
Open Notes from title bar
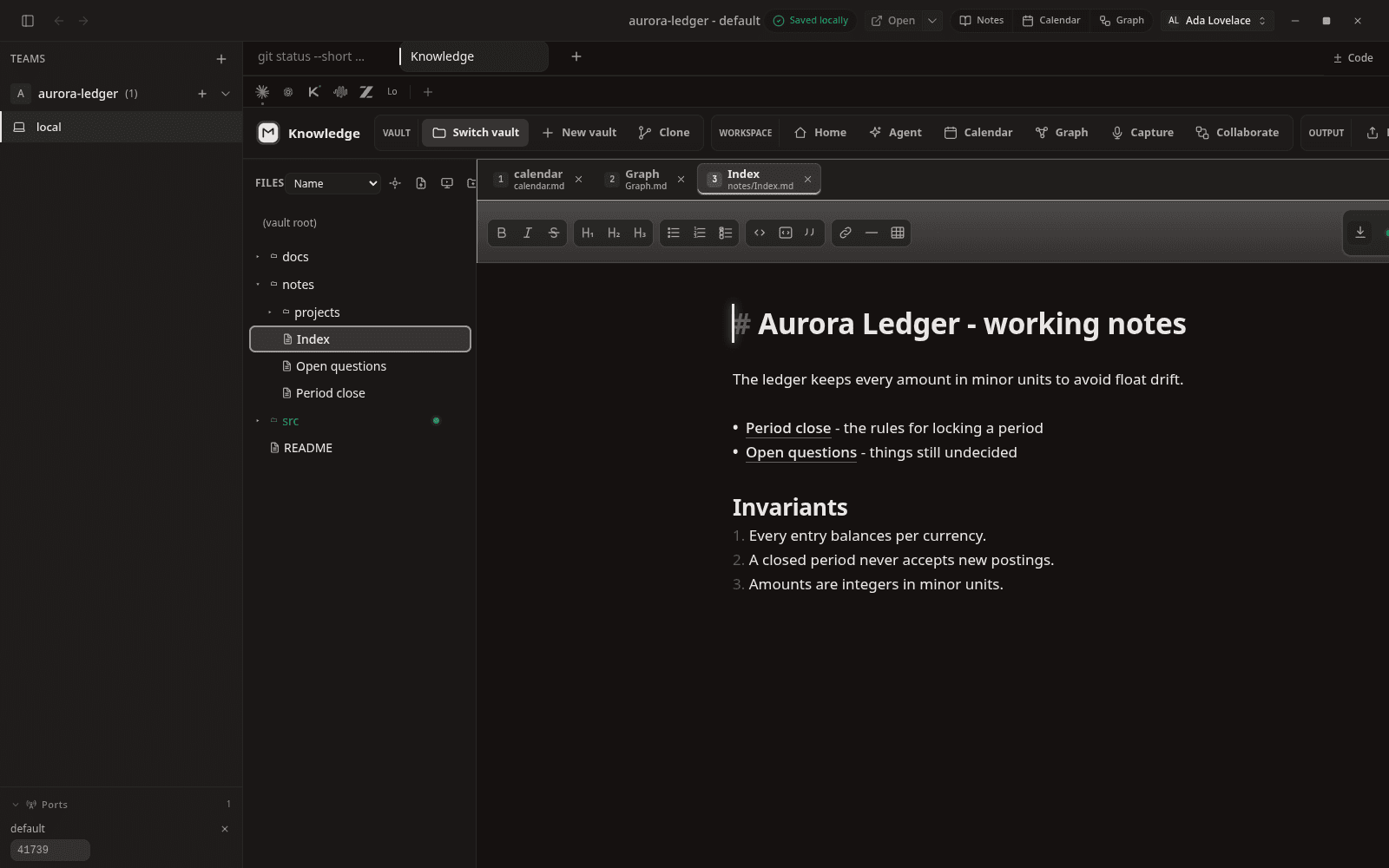click(x=981, y=21)
